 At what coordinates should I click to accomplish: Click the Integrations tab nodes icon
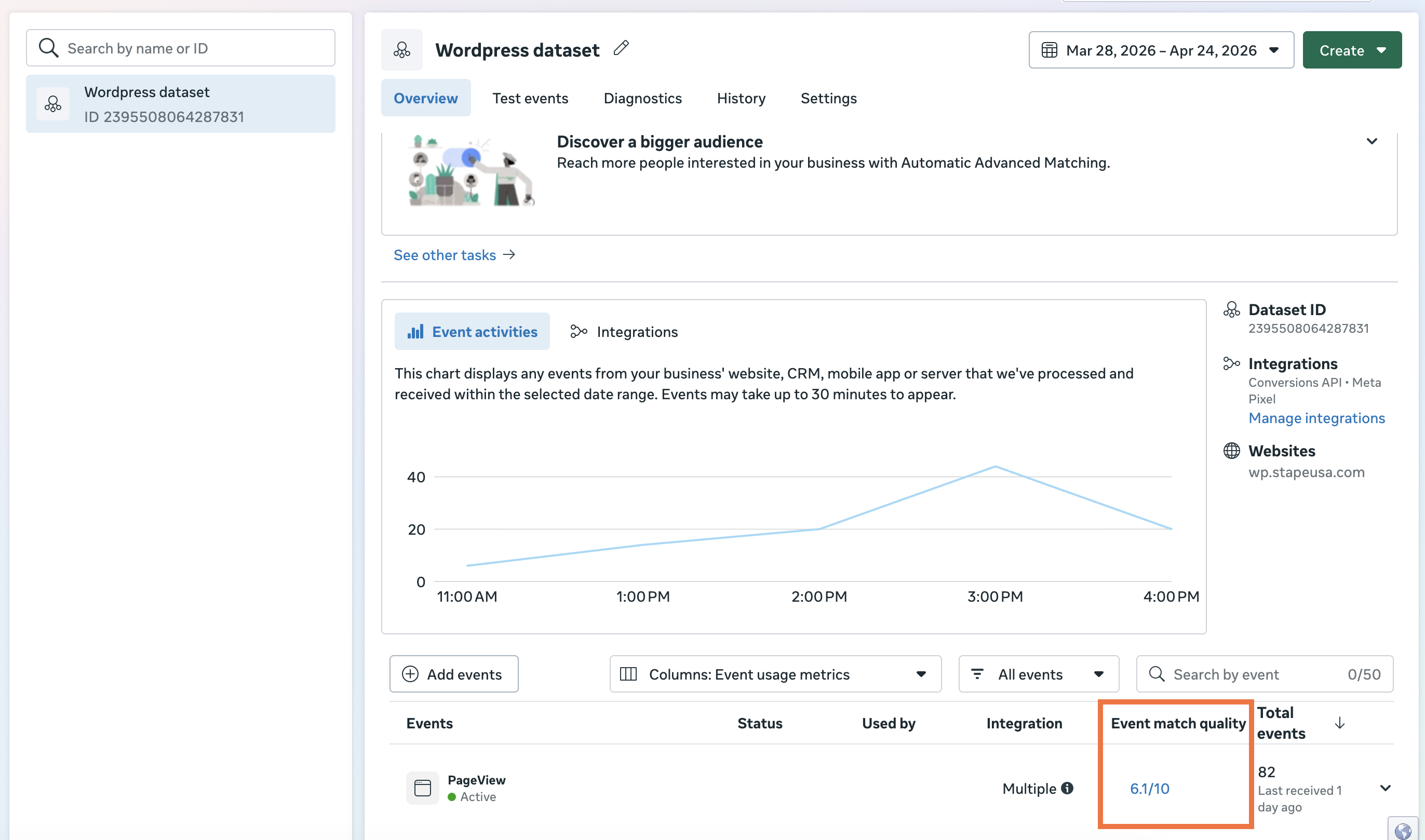[579, 332]
